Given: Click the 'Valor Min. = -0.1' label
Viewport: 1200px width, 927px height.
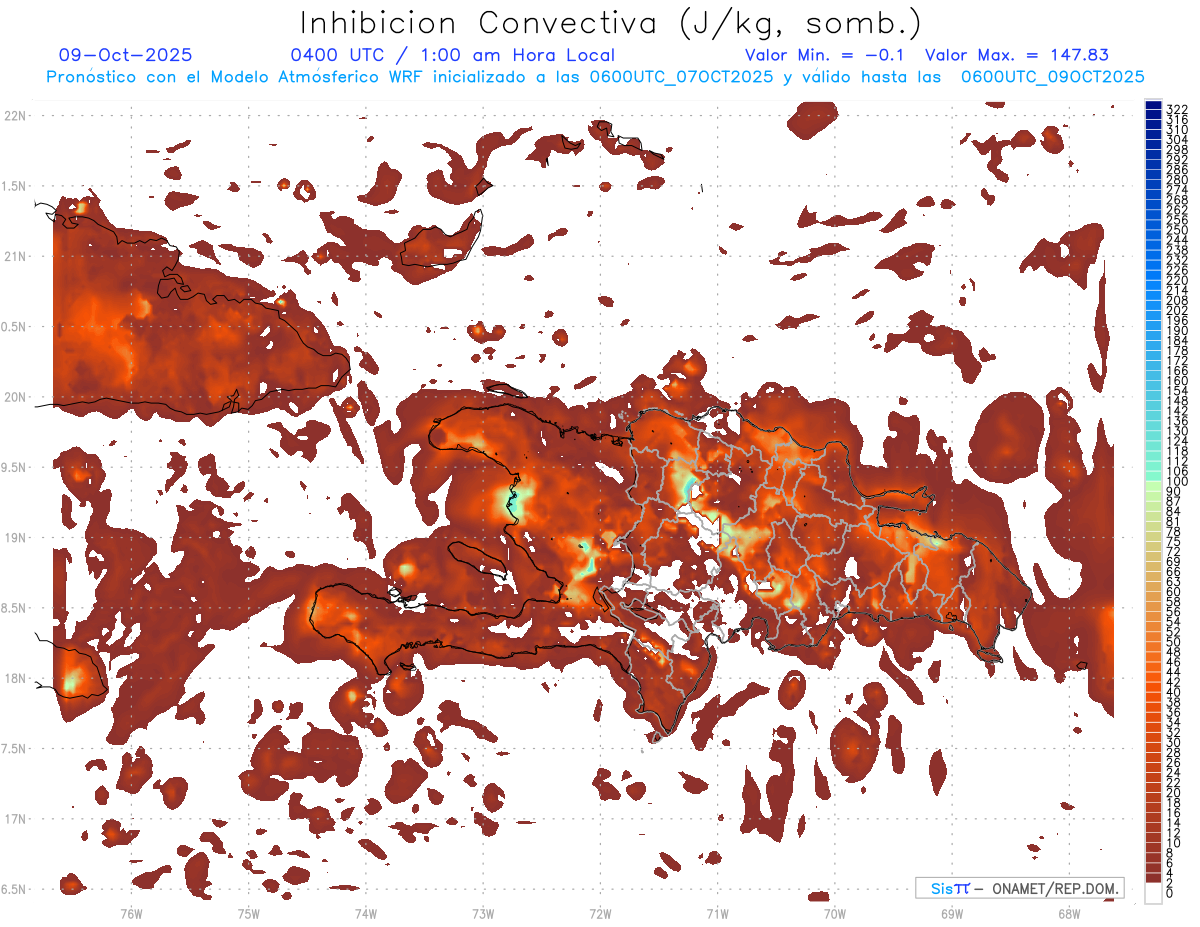Looking at the screenshot, I should pos(825,55).
